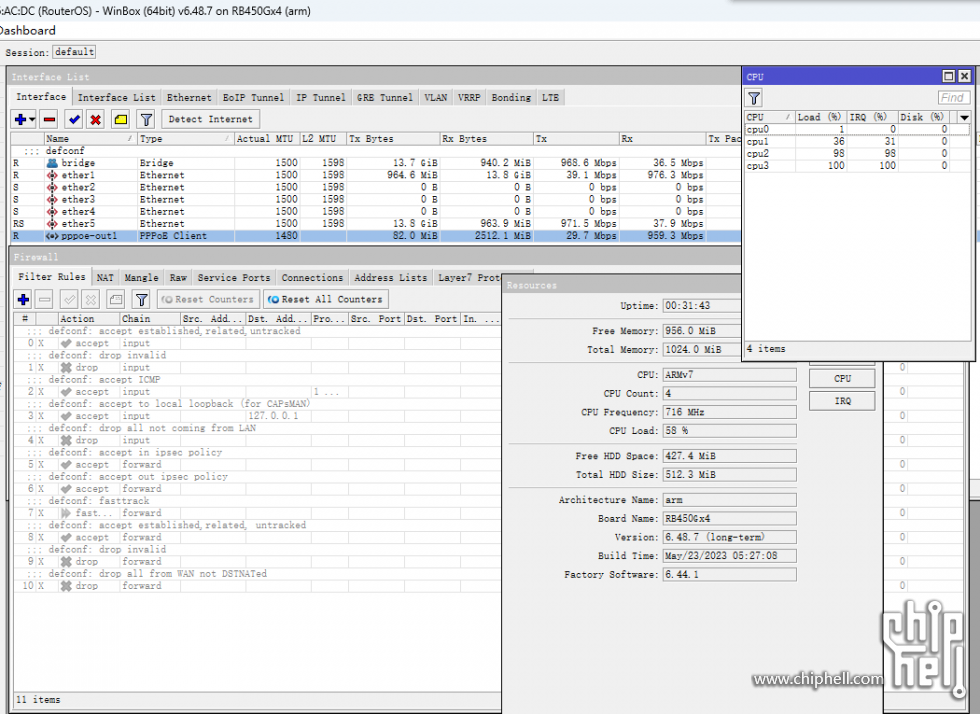Switch to the Mangle tab in Firewall
The height and width of the screenshot is (714, 980).
pyautogui.click(x=141, y=278)
